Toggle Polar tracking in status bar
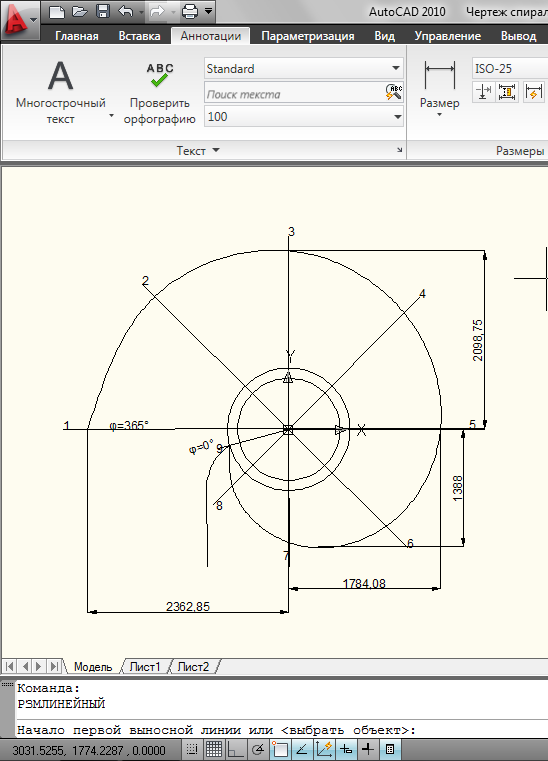This screenshot has width=548, height=761. [258, 750]
